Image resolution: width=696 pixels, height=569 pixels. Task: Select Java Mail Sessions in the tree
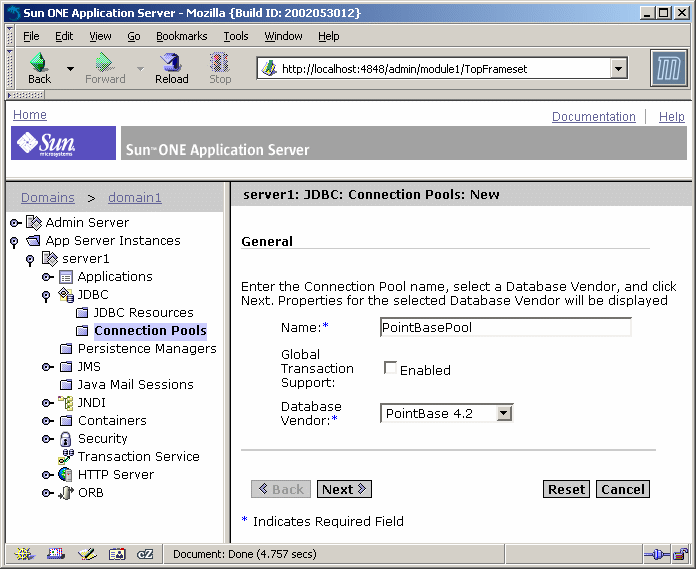(x=135, y=384)
